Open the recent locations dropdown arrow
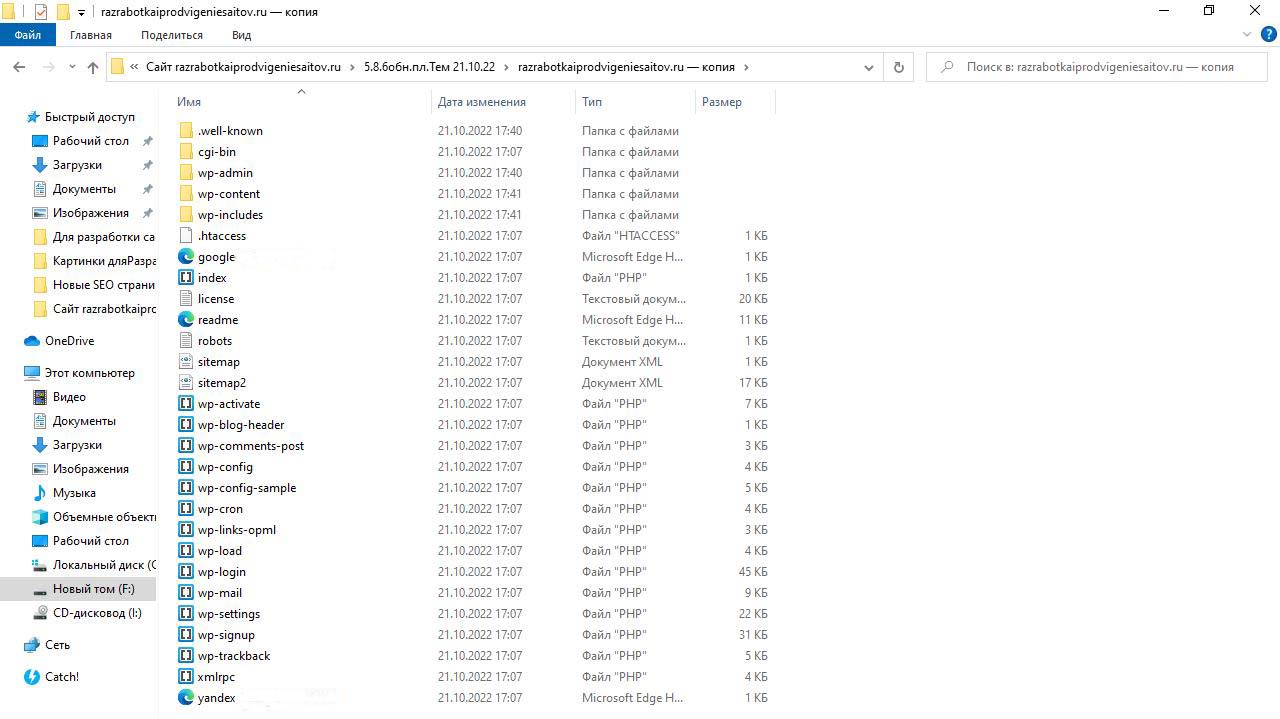 click(x=72, y=67)
